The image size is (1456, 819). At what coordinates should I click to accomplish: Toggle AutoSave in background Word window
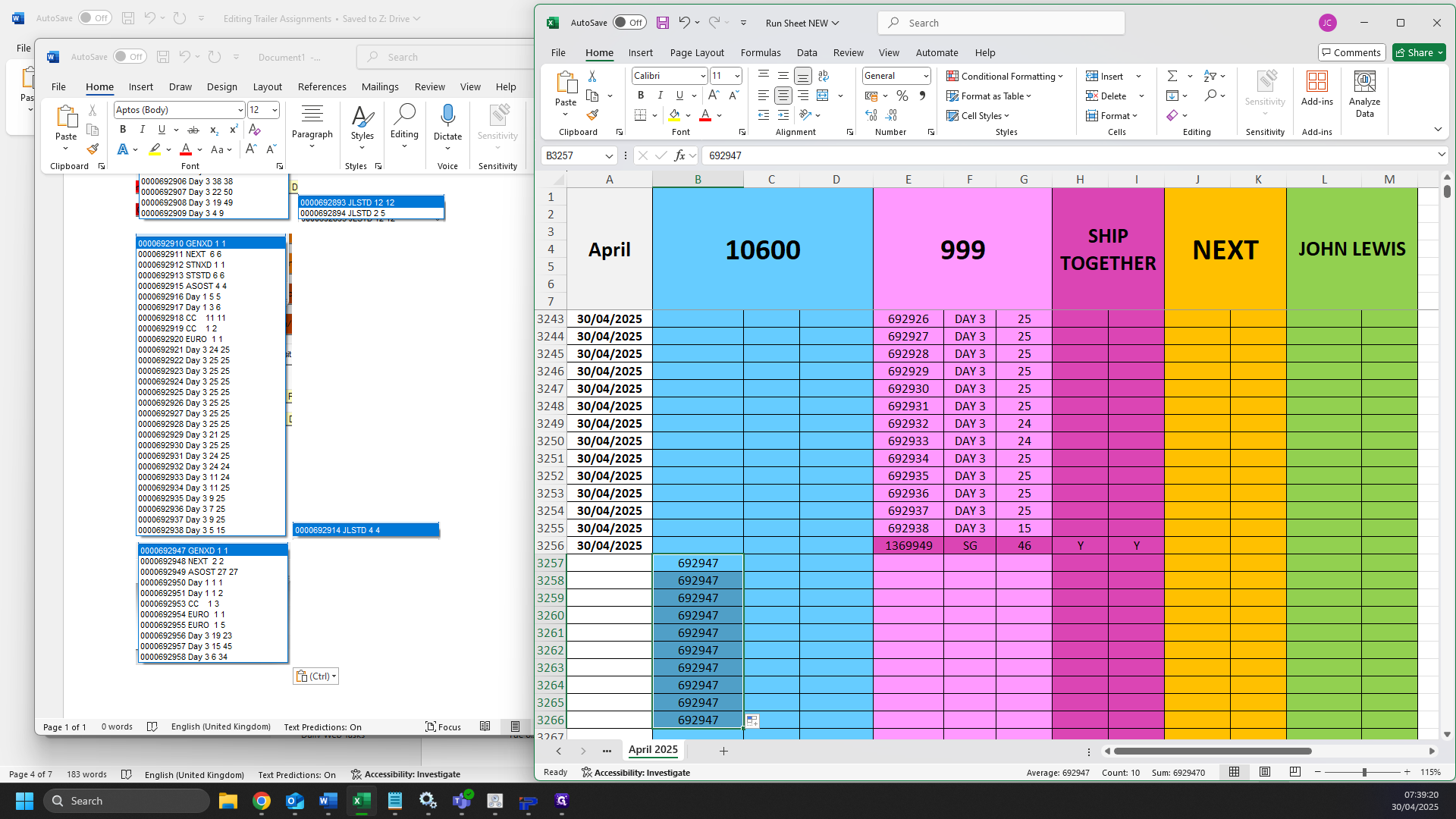(x=95, y=17)
